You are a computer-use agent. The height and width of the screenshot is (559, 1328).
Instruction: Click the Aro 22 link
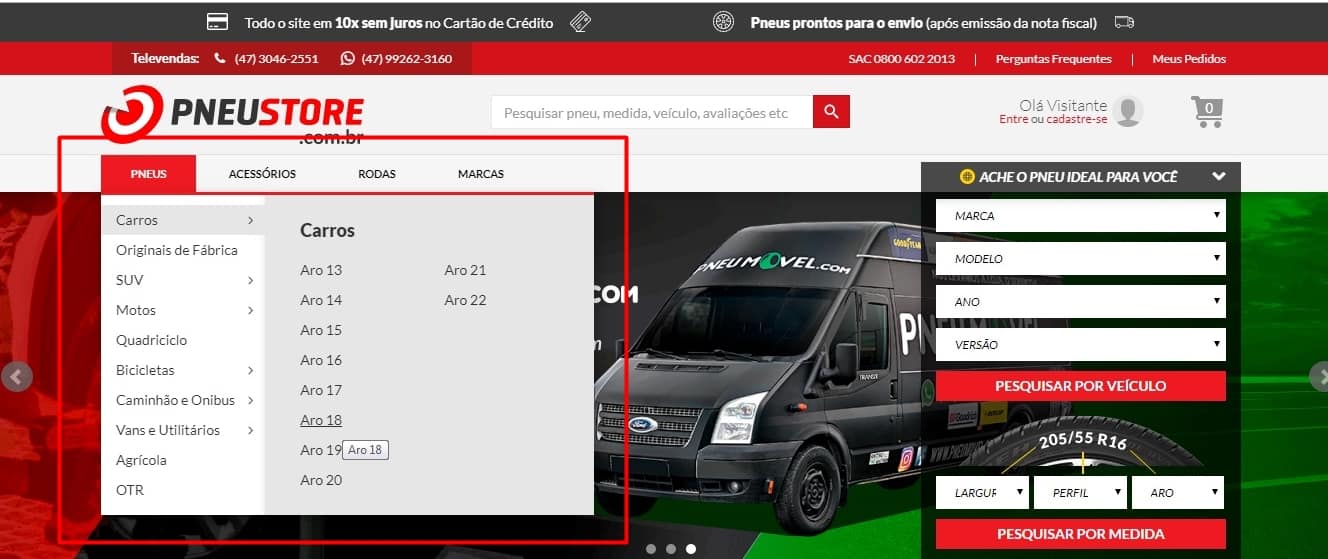(x=465, y=300)
